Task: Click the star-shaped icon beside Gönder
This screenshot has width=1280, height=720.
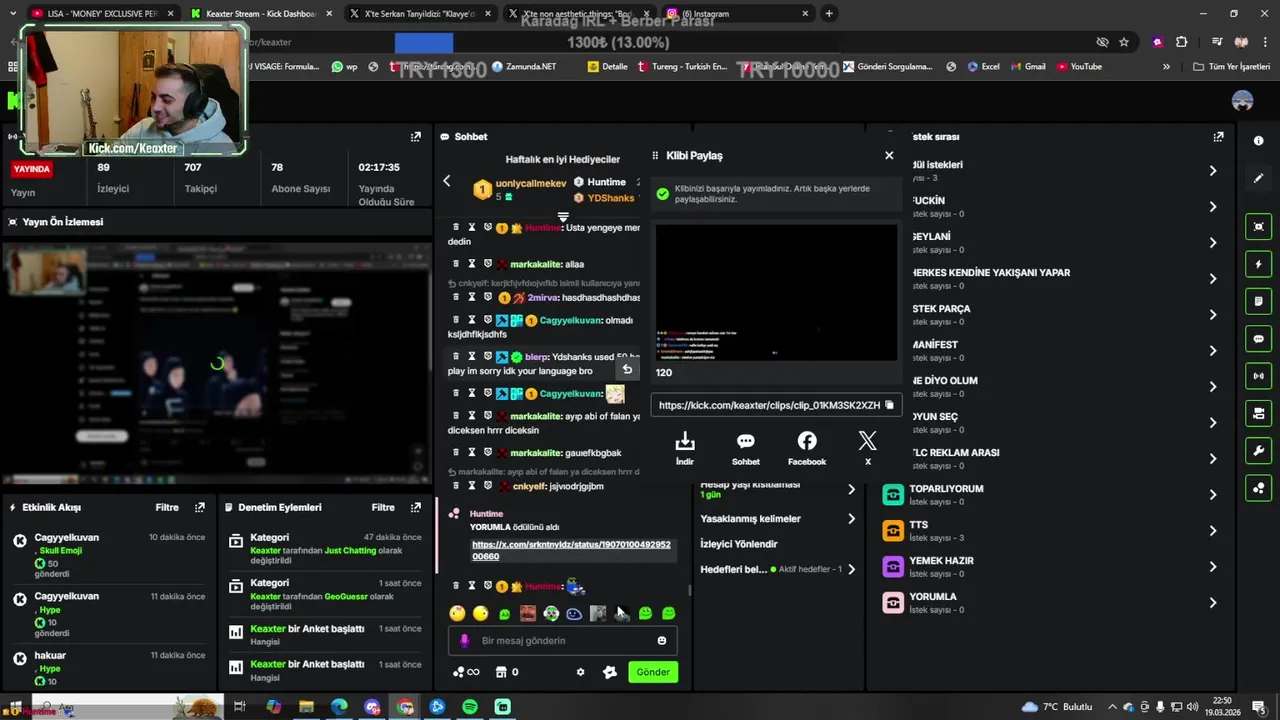Action: (x=610, y=672)
